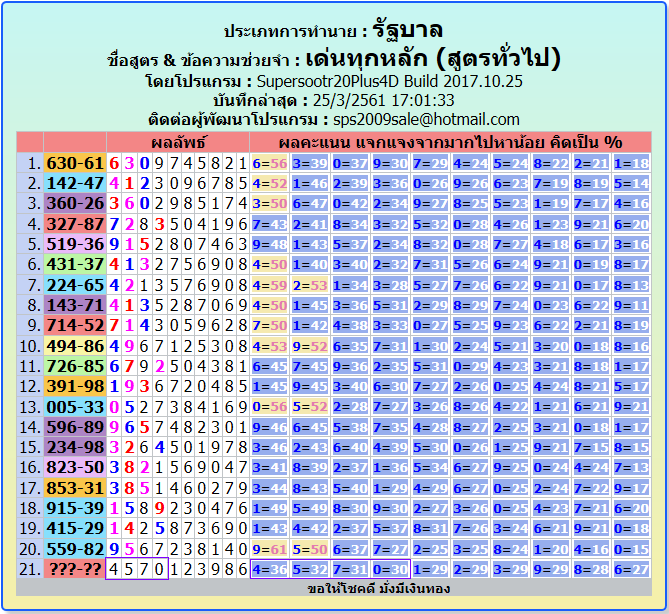This screenshot has width=669, height=614.
Task: Click the result cell 005-33
Action: click(75, 407)
